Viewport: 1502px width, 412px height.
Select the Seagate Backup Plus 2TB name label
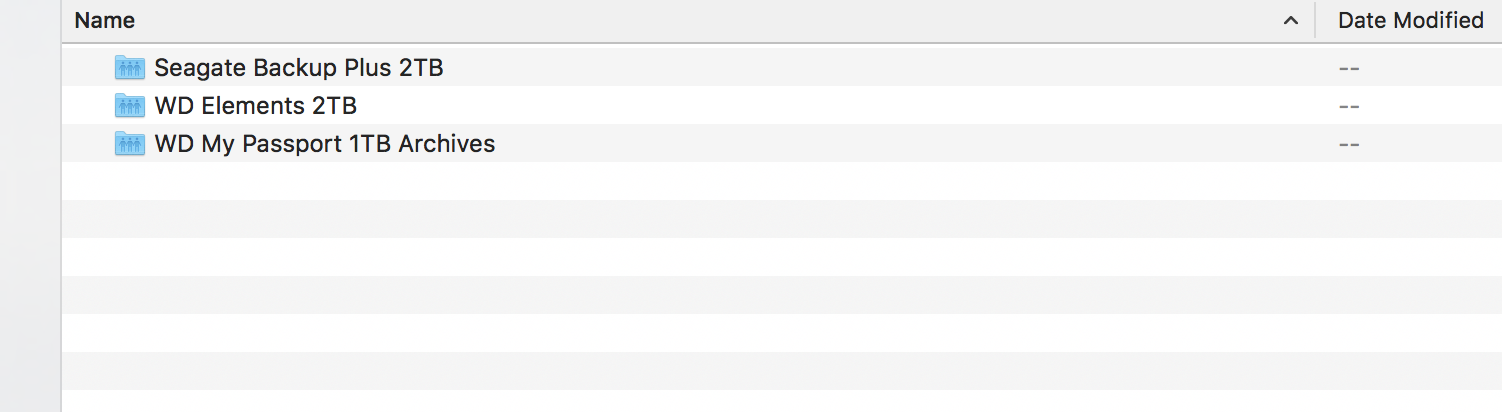(x=299, y=68)
